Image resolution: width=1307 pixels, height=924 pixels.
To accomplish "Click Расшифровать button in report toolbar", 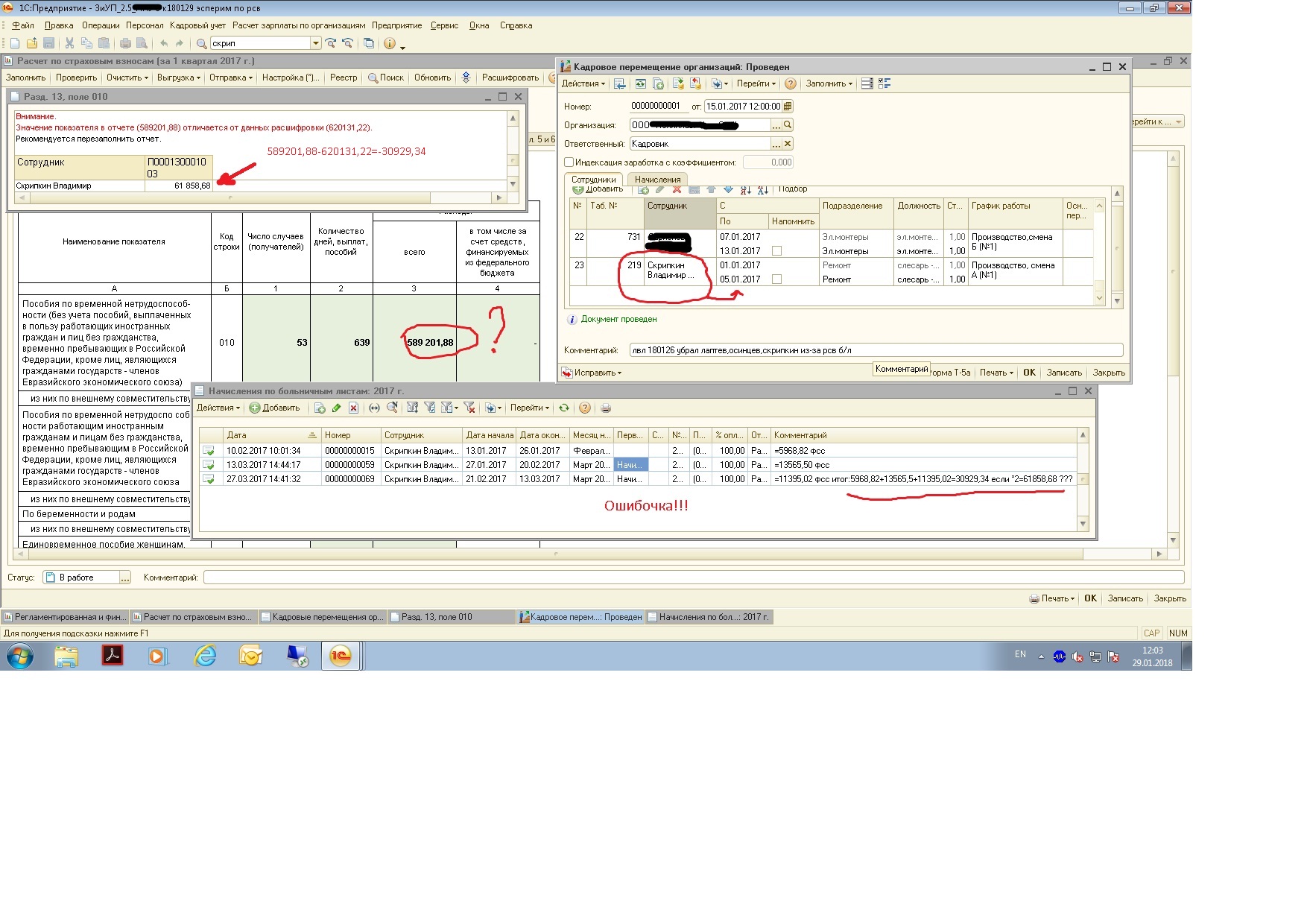I will (x=510, y=77).
